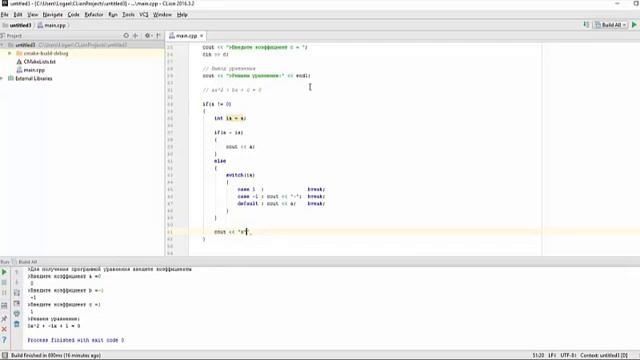Click the 'if(a != 0)' code line
Viewport: 640px width, 360px height.
click(217, 104)
